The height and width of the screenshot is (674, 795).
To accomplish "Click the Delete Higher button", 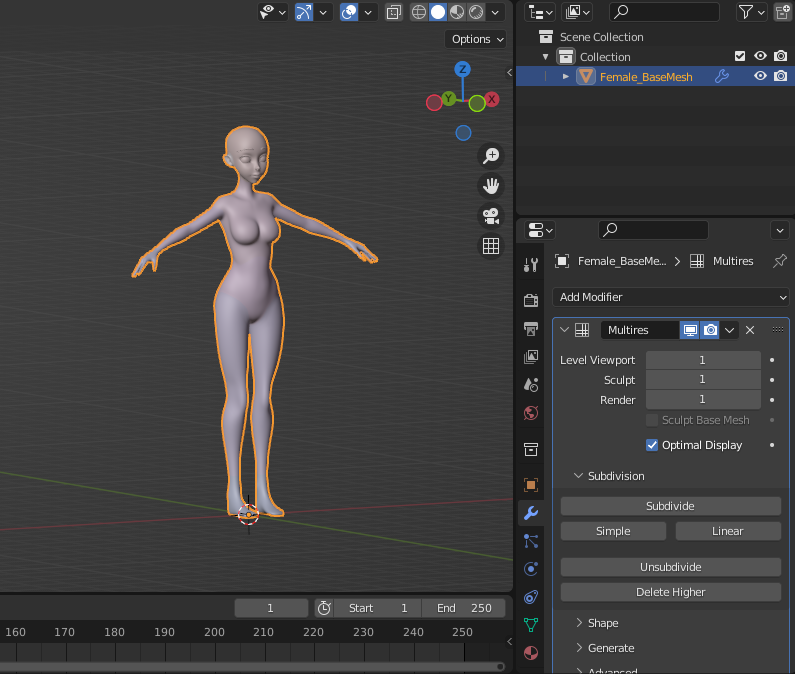I will point(670,592).
